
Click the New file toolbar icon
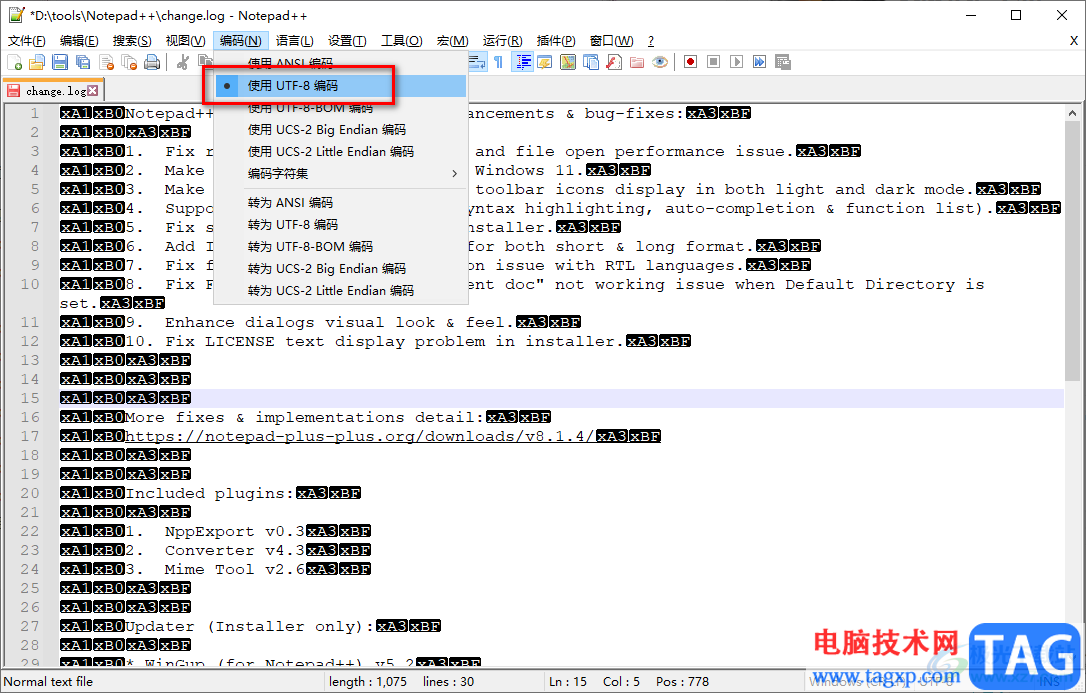[x=15, y=62]
